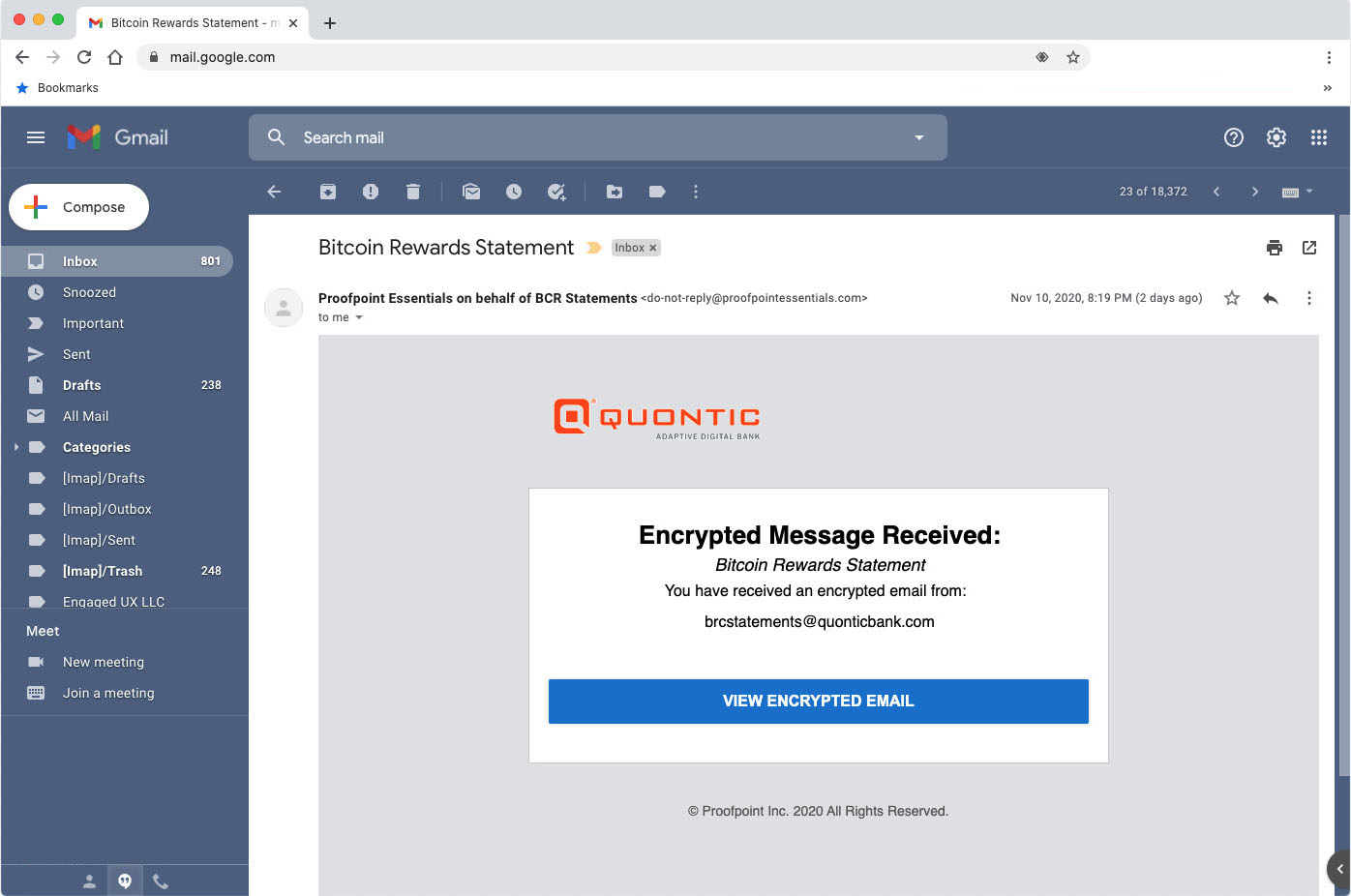This screenshot has height=896, width=1351.
Task: Add to Tasks checkmark icon
Action: 556,192
